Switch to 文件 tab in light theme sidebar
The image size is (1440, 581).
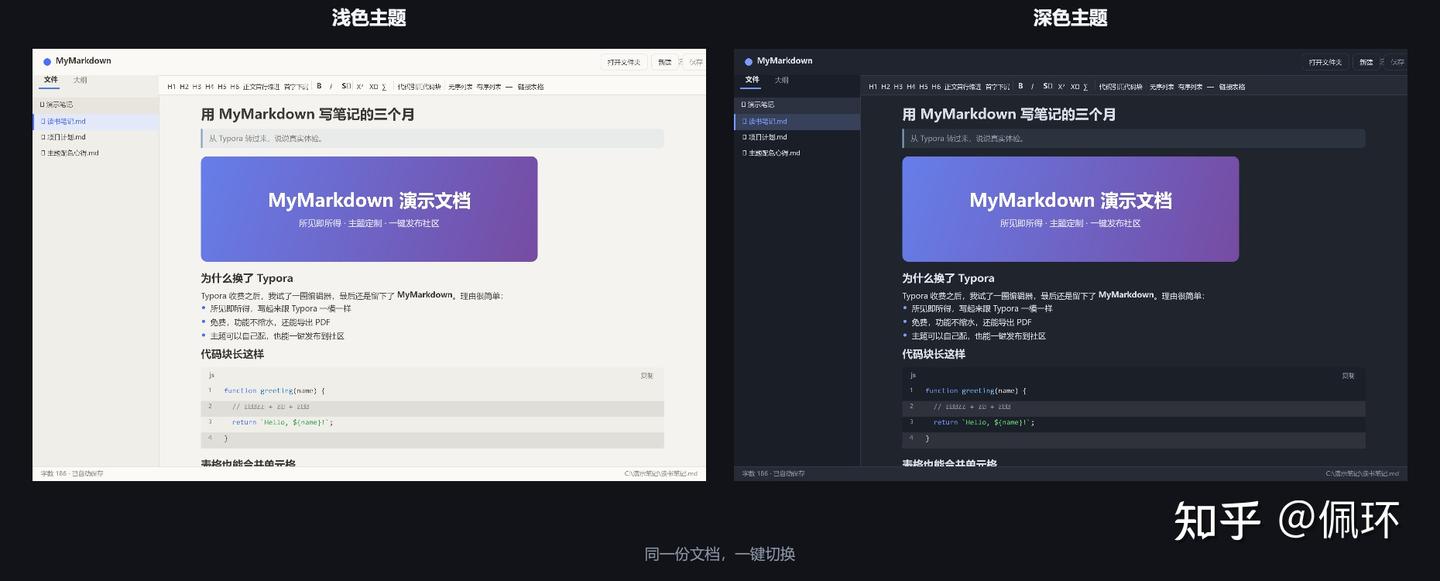click(51, 80)
